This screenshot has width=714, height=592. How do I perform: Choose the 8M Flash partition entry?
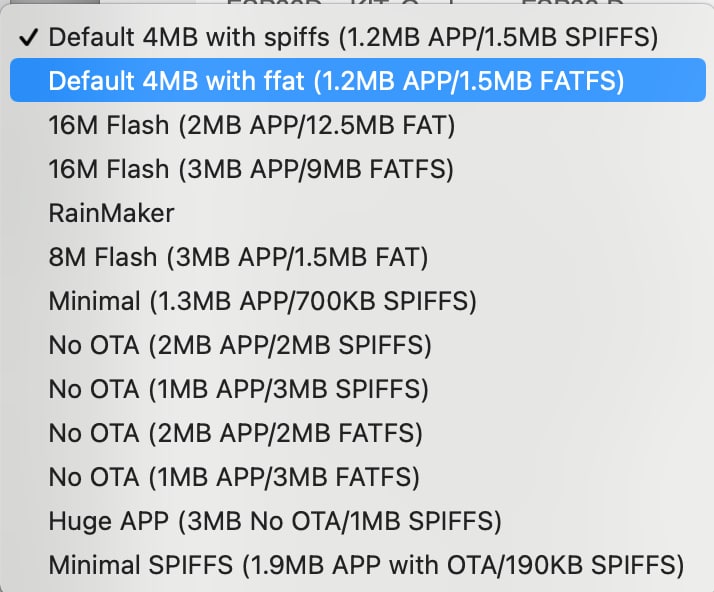point(238,257)
